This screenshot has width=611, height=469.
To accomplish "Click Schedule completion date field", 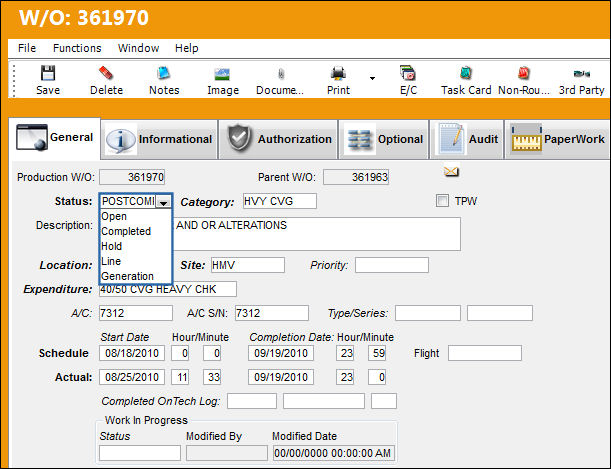I will [x=281, y=353].
